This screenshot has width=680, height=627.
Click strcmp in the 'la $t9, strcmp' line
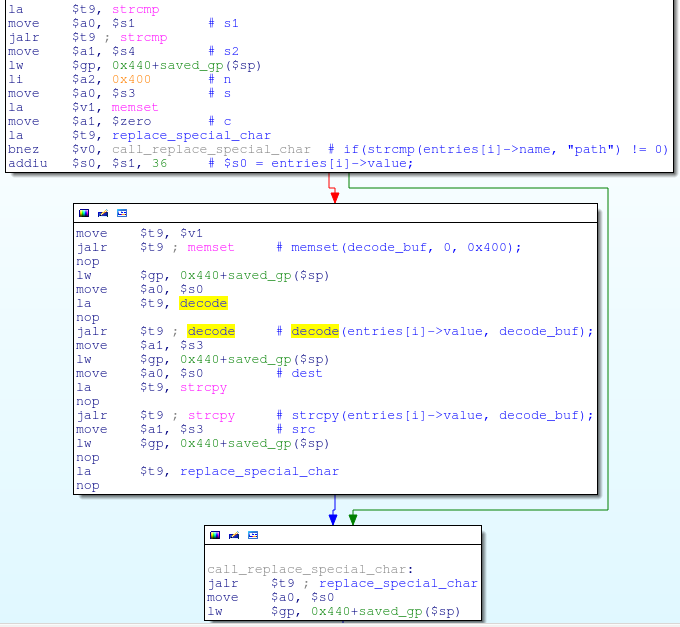[x=136, y=10]
